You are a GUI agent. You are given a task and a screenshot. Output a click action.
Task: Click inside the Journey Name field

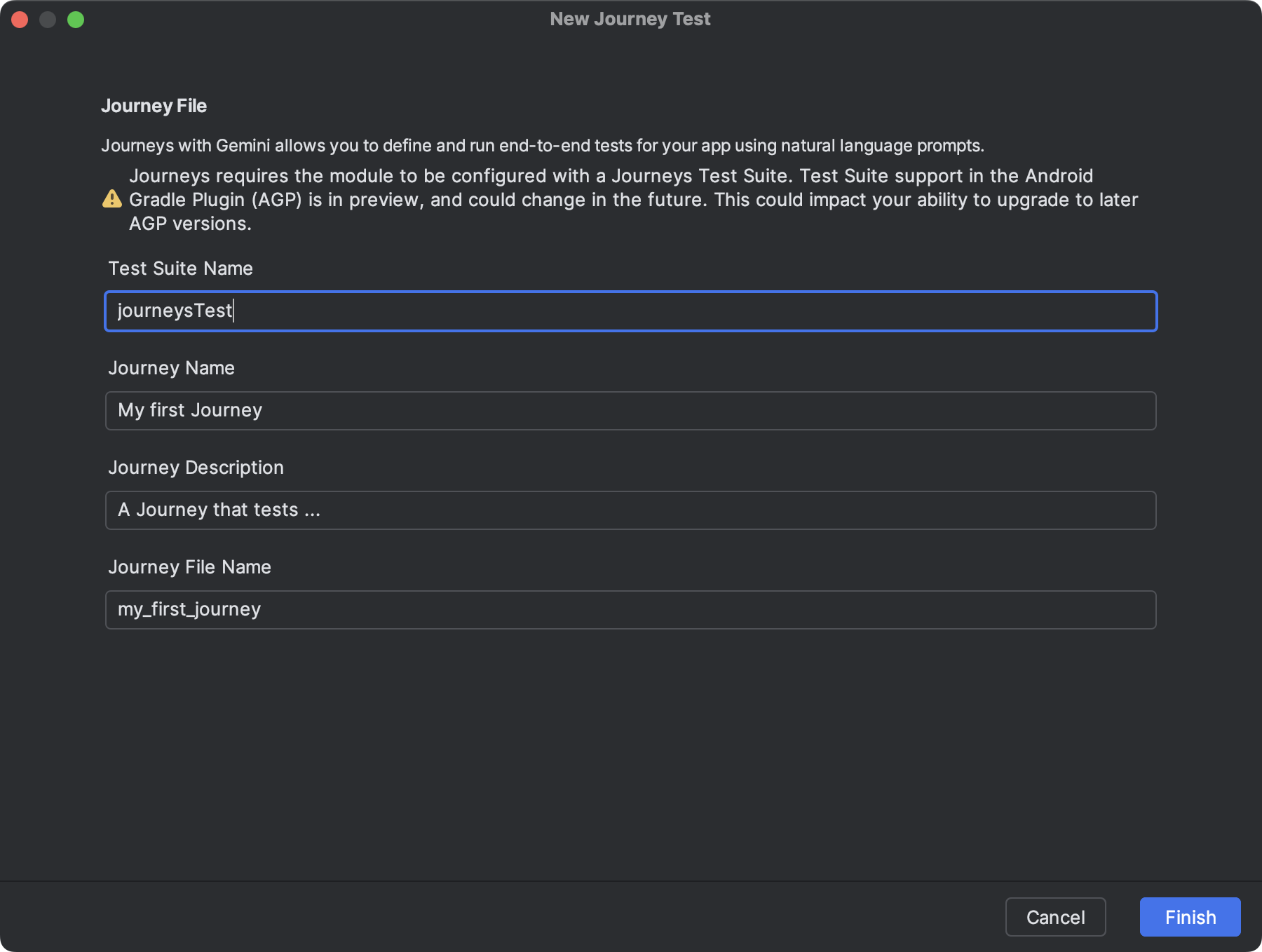coord(631,411)
